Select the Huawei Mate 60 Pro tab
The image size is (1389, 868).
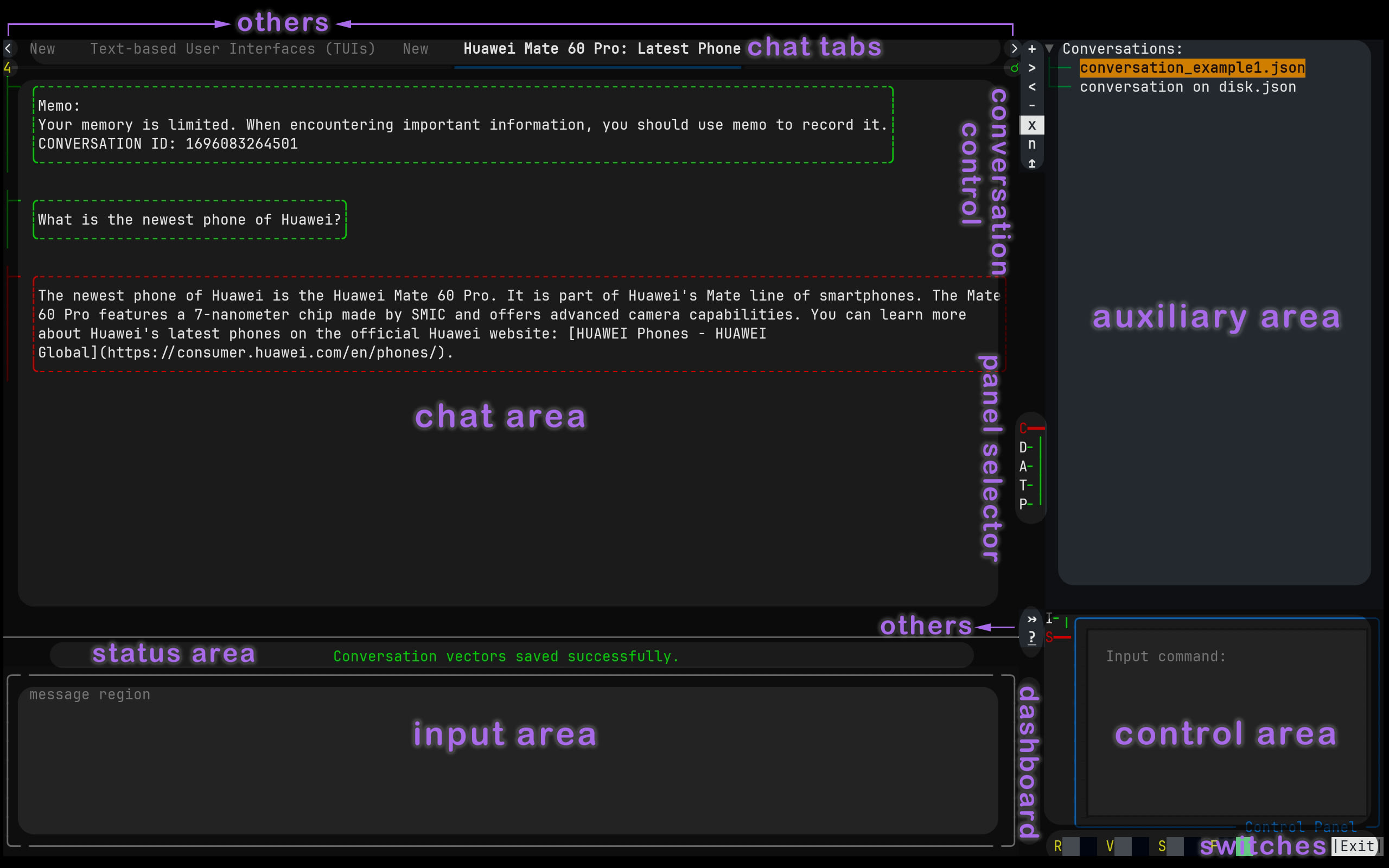coord(602,49)
